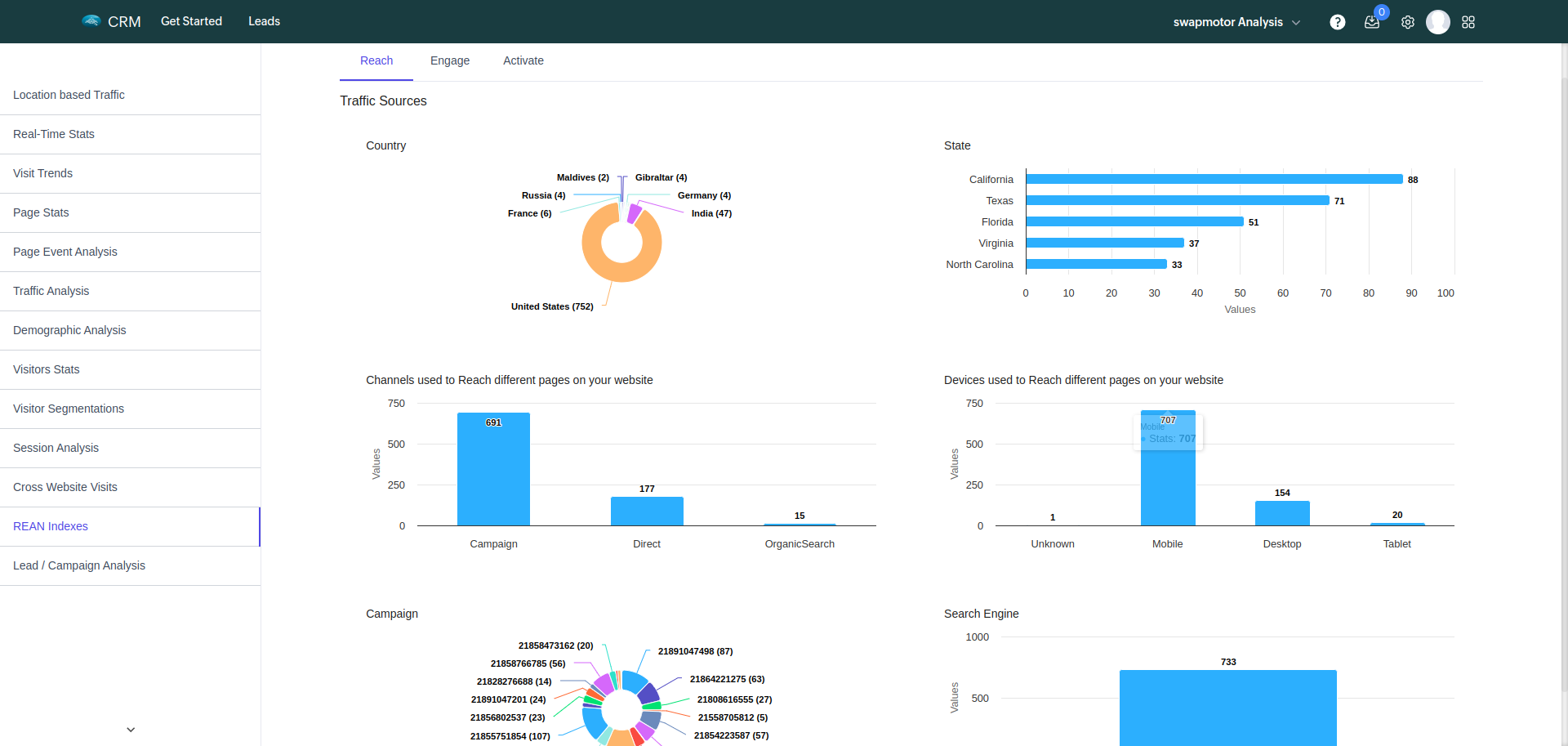Click campaign label '21891047498 (87)'

tap(695, 651)
